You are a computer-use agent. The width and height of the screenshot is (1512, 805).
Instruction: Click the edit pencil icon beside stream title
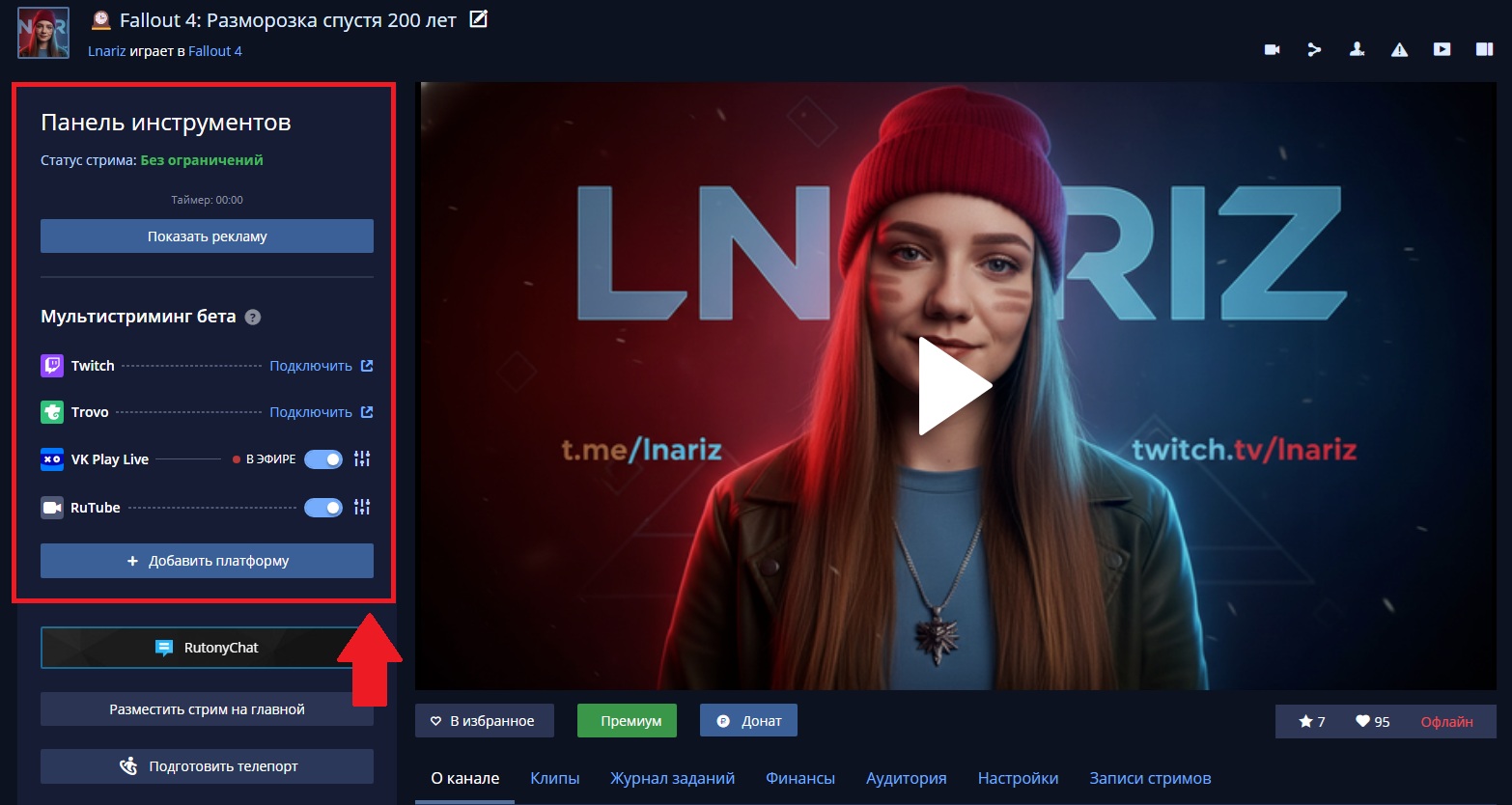click(x=479, y=18)
